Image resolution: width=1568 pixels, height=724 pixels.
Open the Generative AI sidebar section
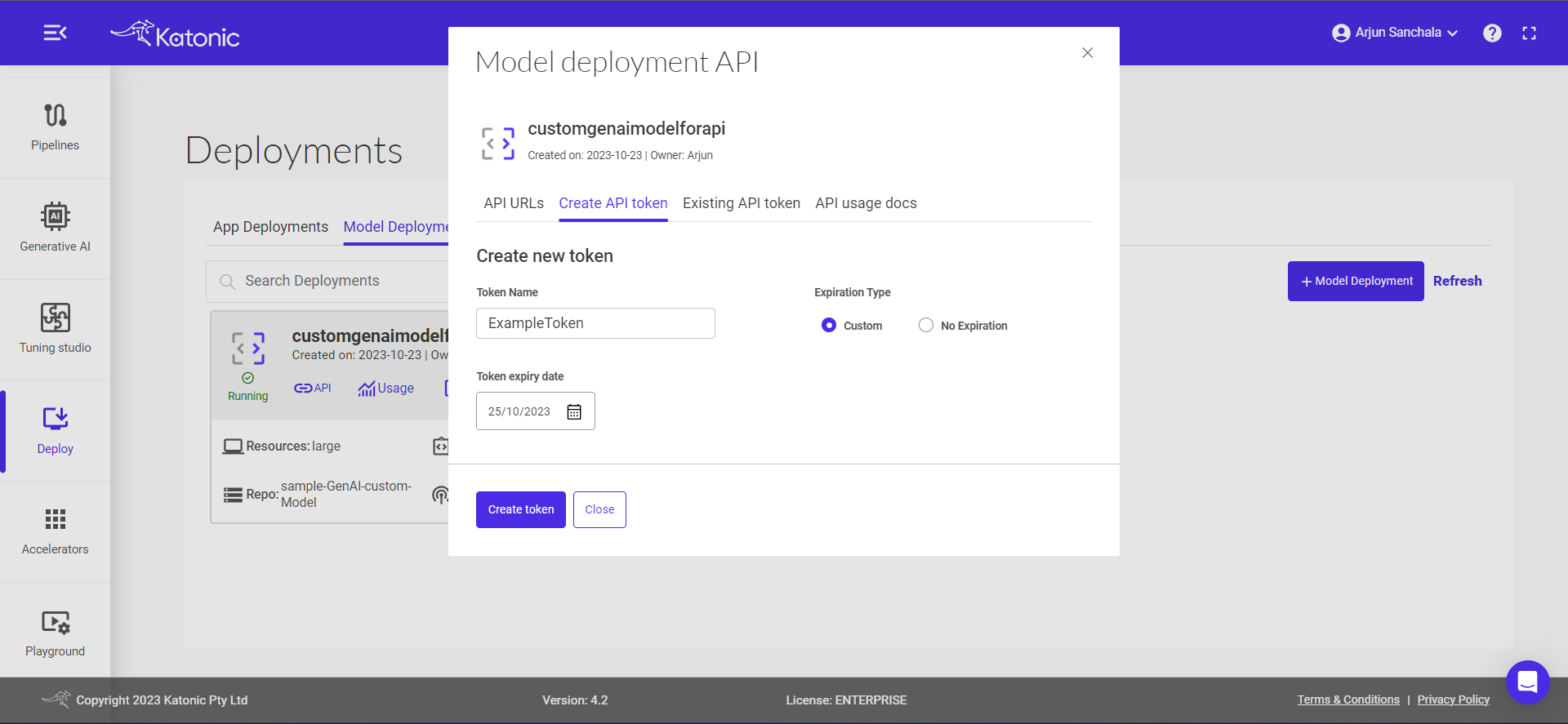click(55, 229)
